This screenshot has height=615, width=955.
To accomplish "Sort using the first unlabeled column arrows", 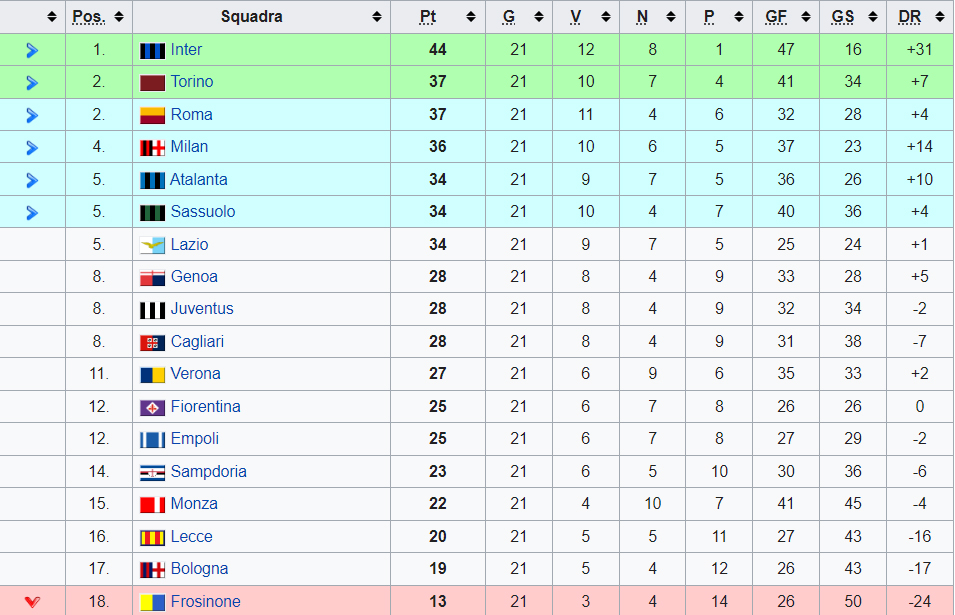I will 52,17.
